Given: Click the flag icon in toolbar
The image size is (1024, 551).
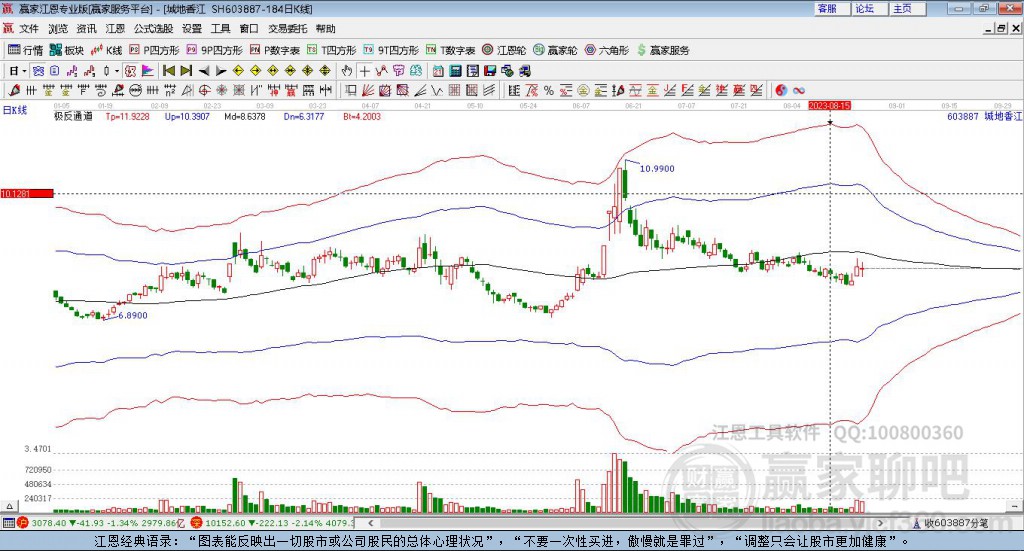Looking at the screenshot, I should tap(148, 71).
